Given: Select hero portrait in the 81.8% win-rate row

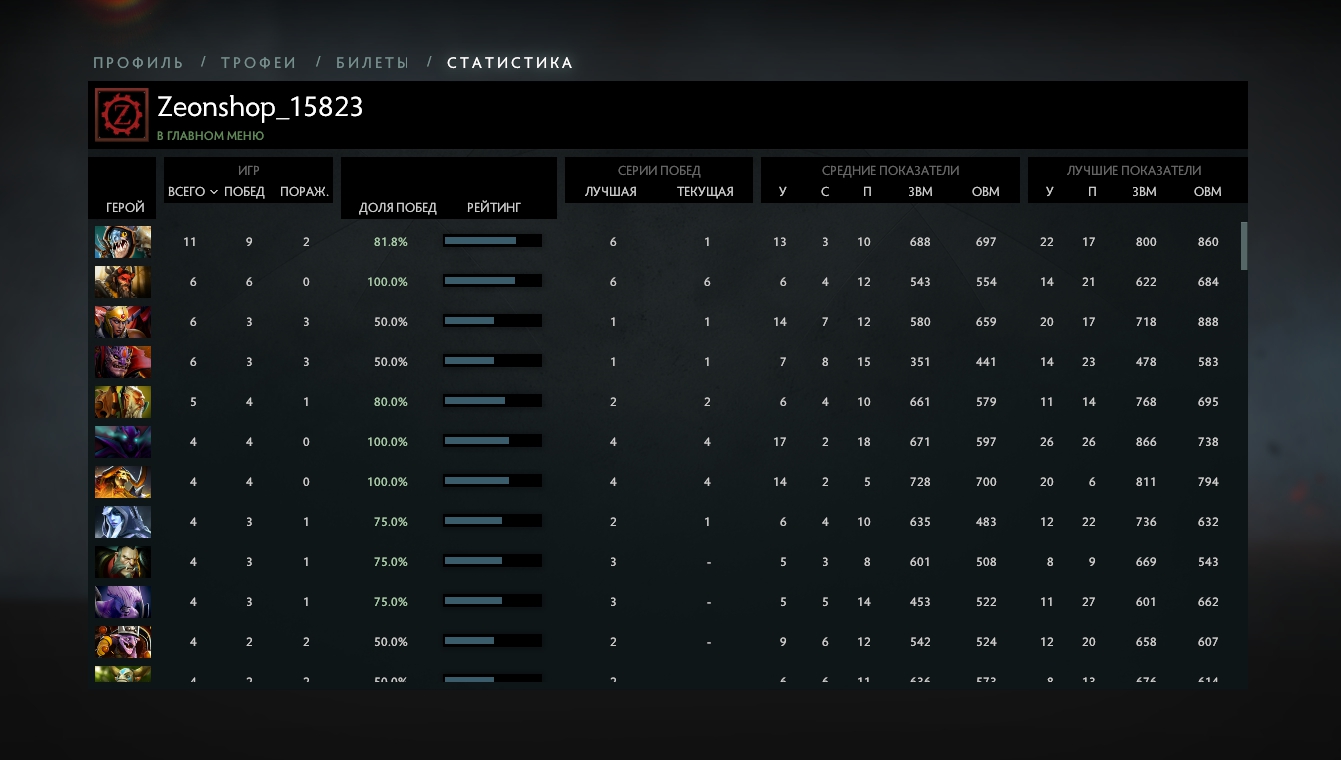Looking at the screenshot, I should click(123, 242).
